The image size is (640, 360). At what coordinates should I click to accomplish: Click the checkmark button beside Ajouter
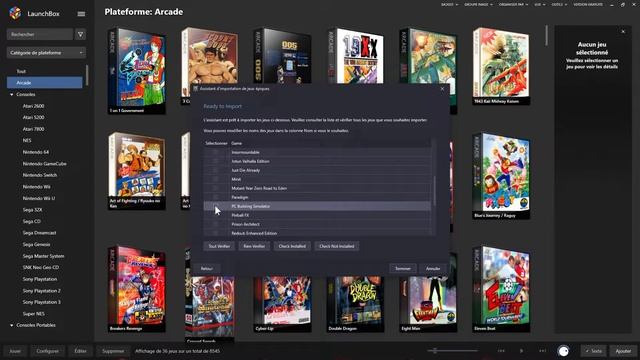(x=593, y=351)
